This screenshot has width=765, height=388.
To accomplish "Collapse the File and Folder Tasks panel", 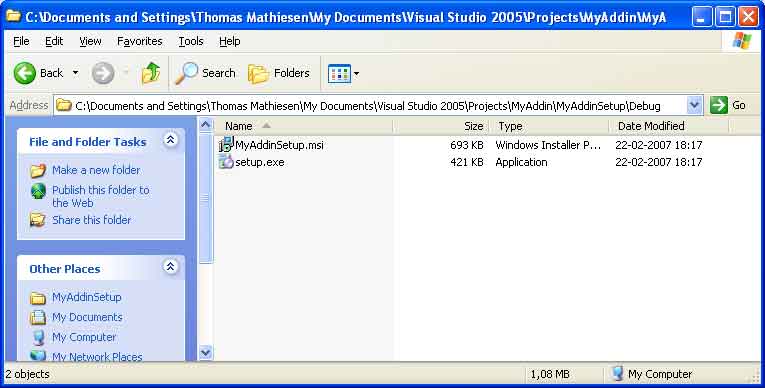I will 170,140.
